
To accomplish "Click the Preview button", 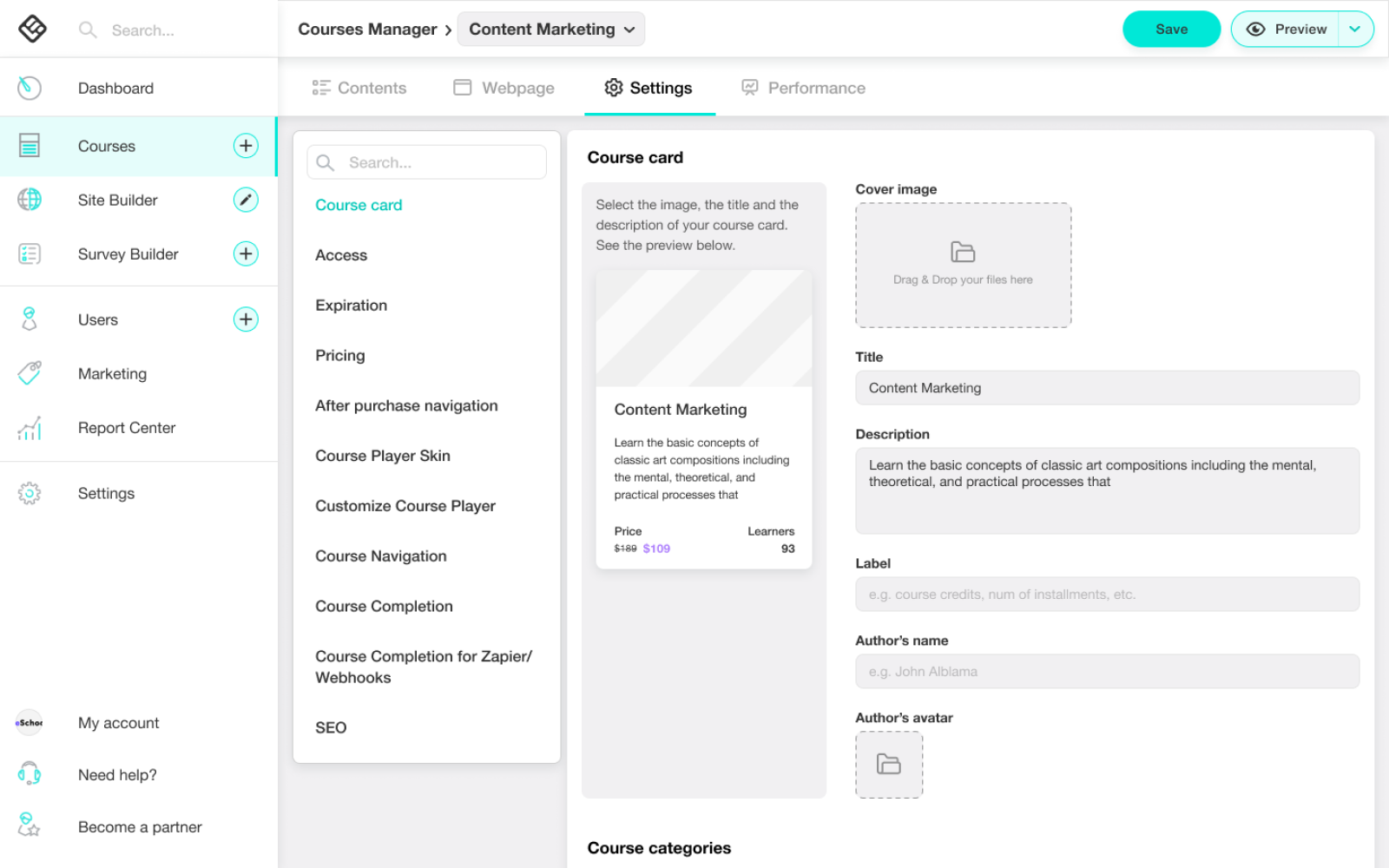I will coord(1286,30).
